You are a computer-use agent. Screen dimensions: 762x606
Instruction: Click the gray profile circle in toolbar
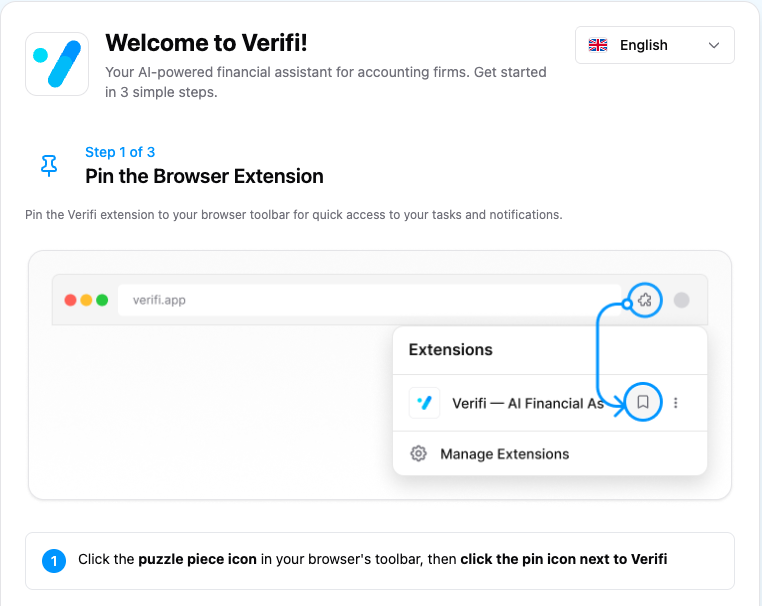pos(682,300)
